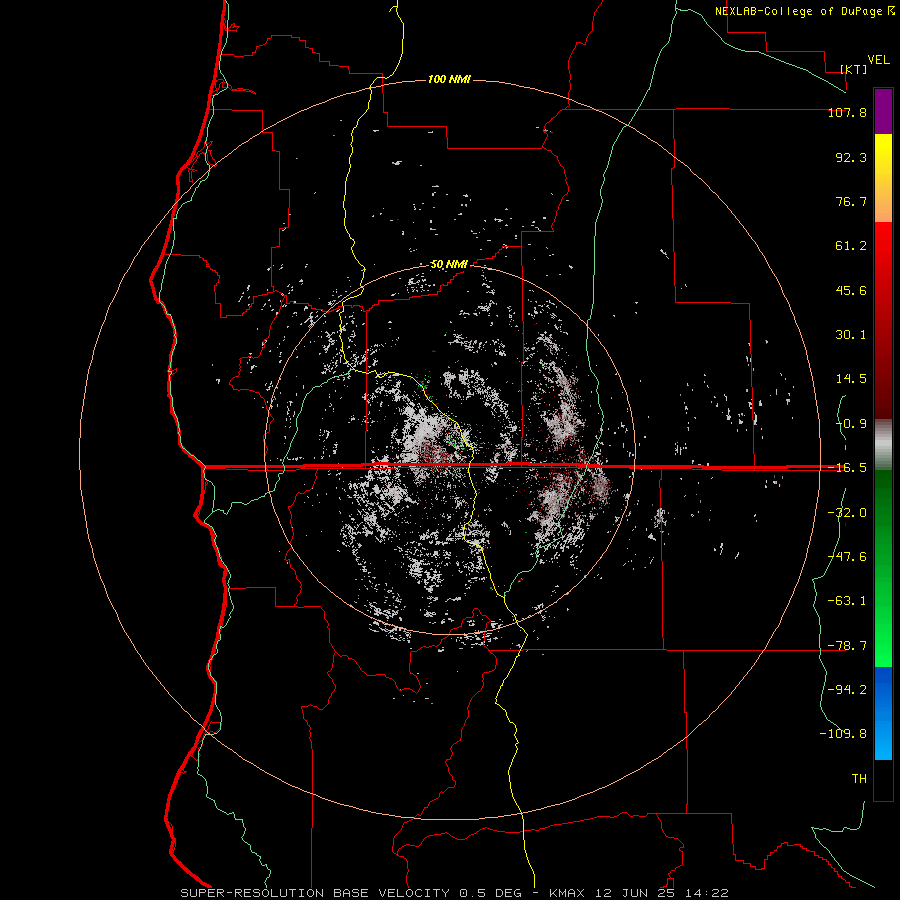Viewport: 900px width, 900px height.
Task: Click the -109.8 velocity scale value
Action: coord(843,734)
